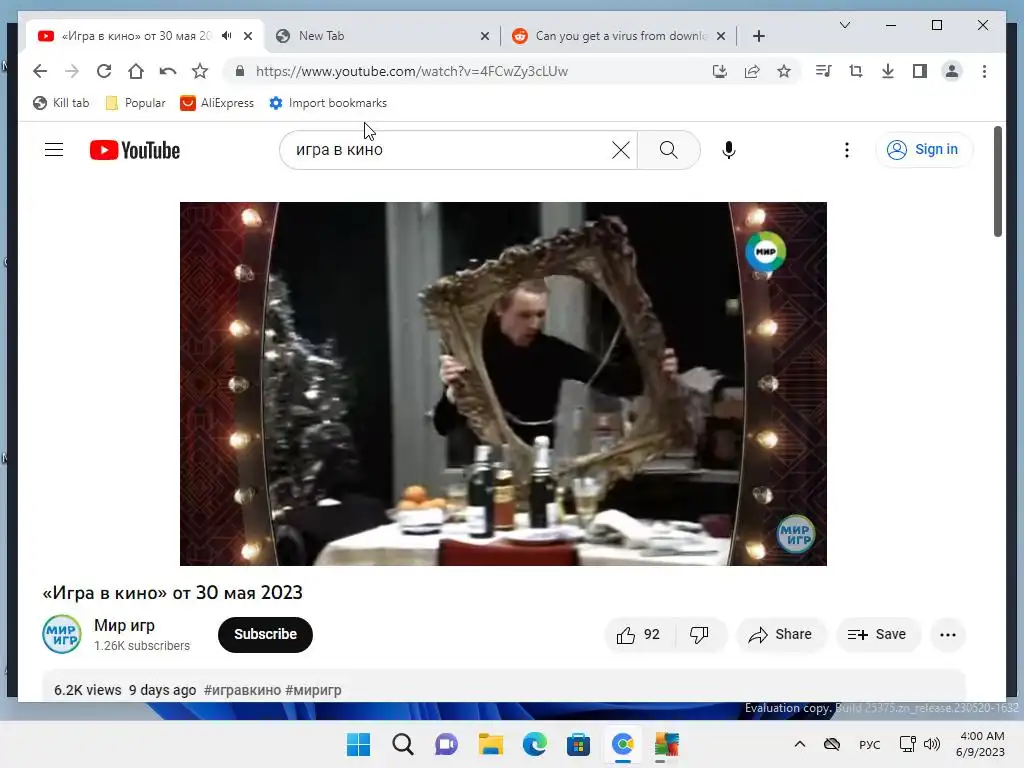
Task: Open the Kill tab bookmark
Action: 61,103
